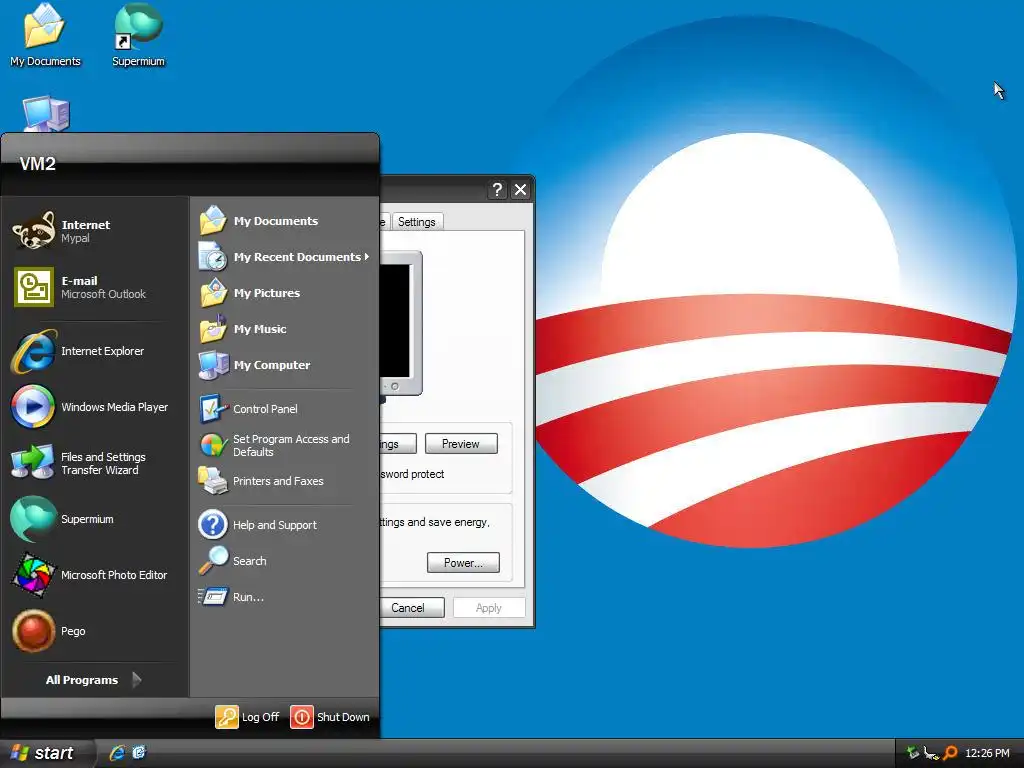This screenshot has width=1024, height=768.
Task: Open Files and Settings Transfer Wizard
Action: tap(95, 463)
